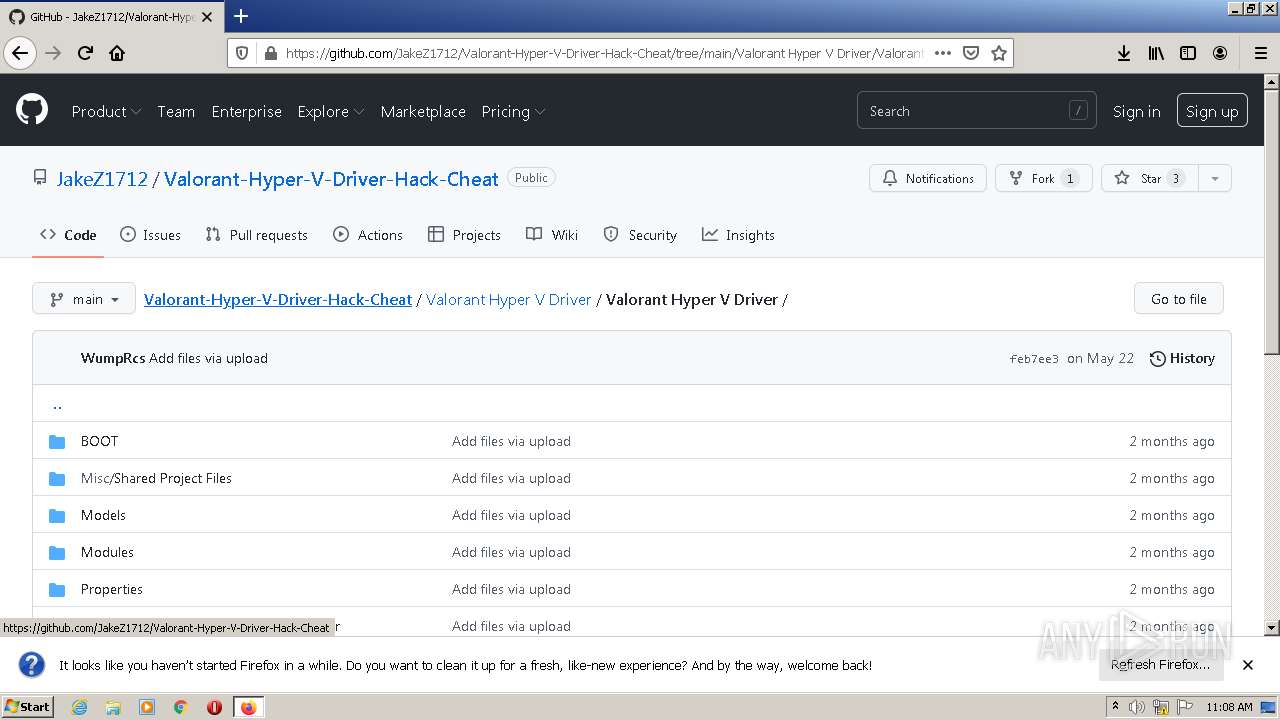This screenshot has height=720, width=1280.
Task: Open page actions three-dot menu in URL bar
Action: pos(942,53)
